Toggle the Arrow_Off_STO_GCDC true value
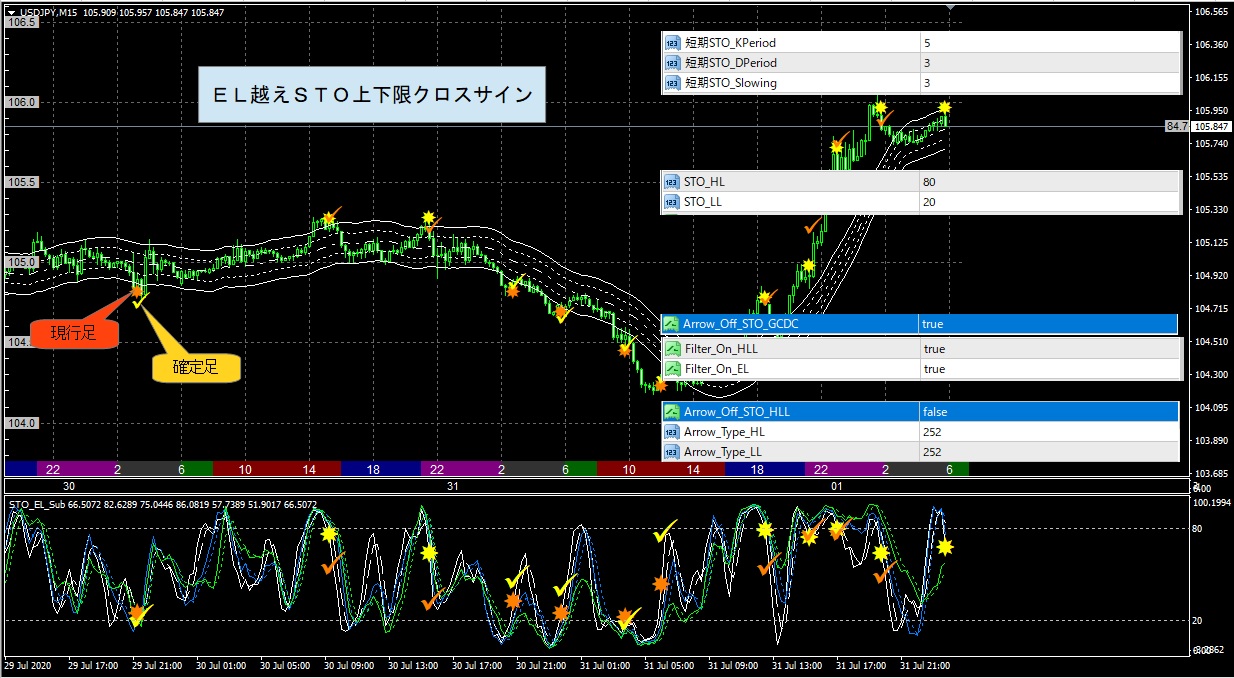Image resolution: width=1234 pixels, height=678 pixels. (1048, 324)
